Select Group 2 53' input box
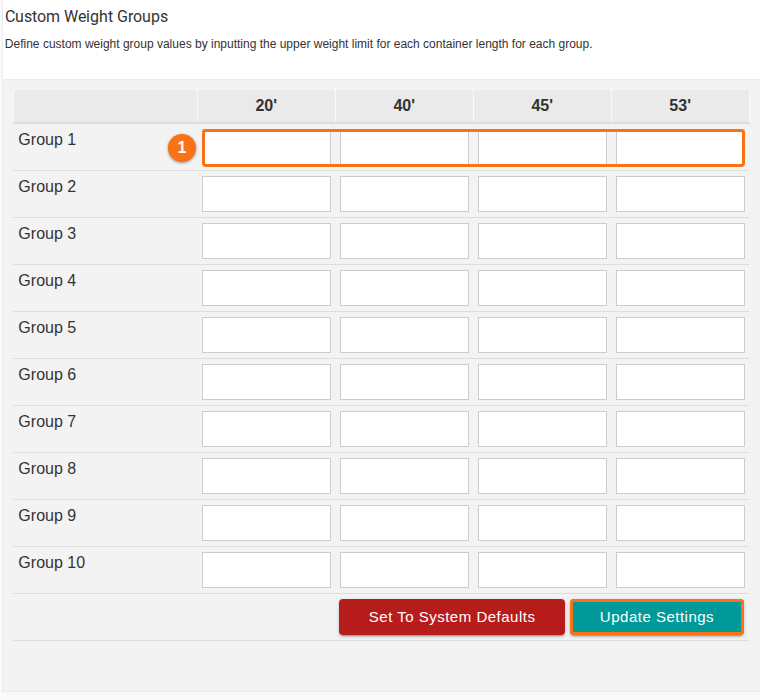 point(680,194)
